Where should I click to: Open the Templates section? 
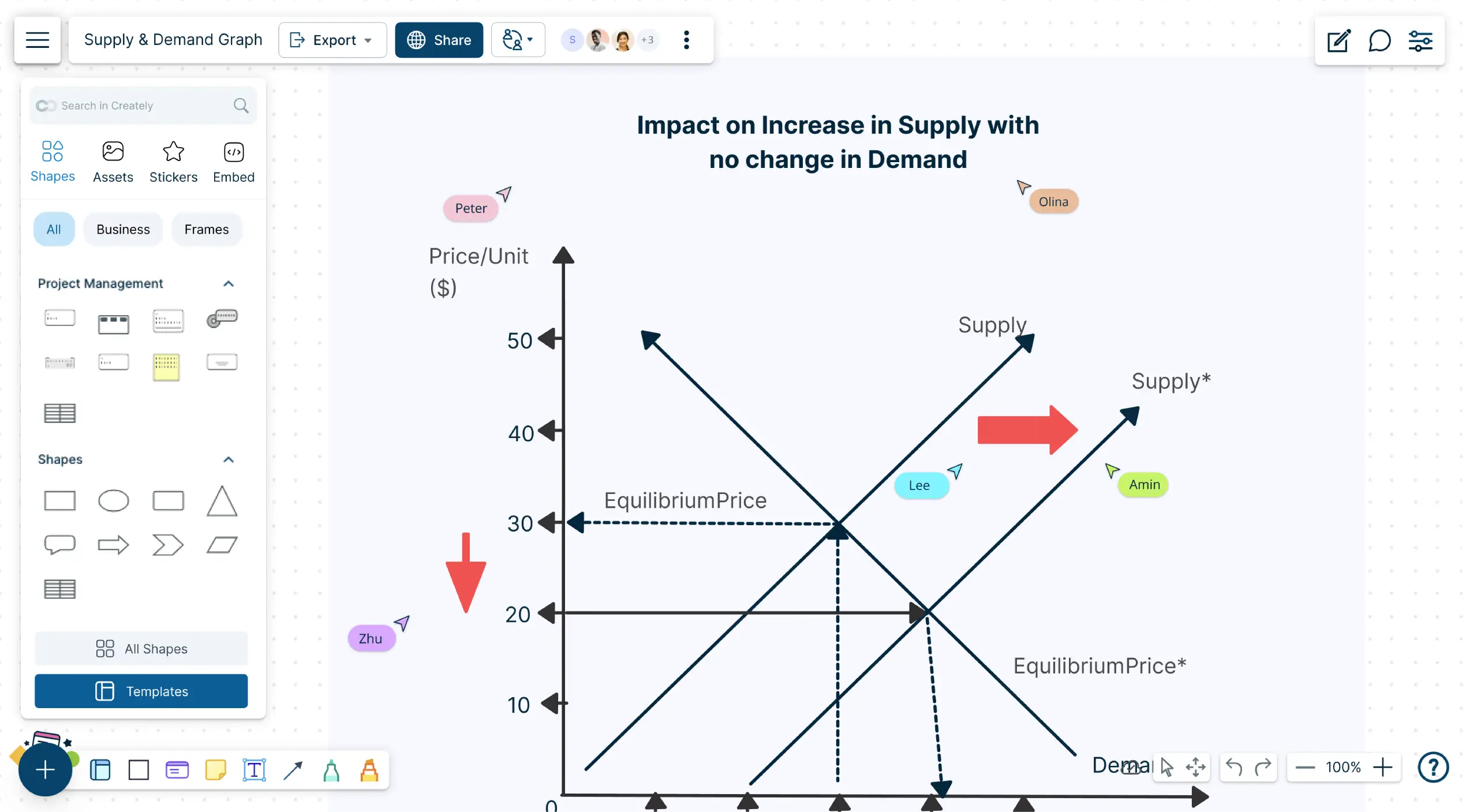[141, 691]
